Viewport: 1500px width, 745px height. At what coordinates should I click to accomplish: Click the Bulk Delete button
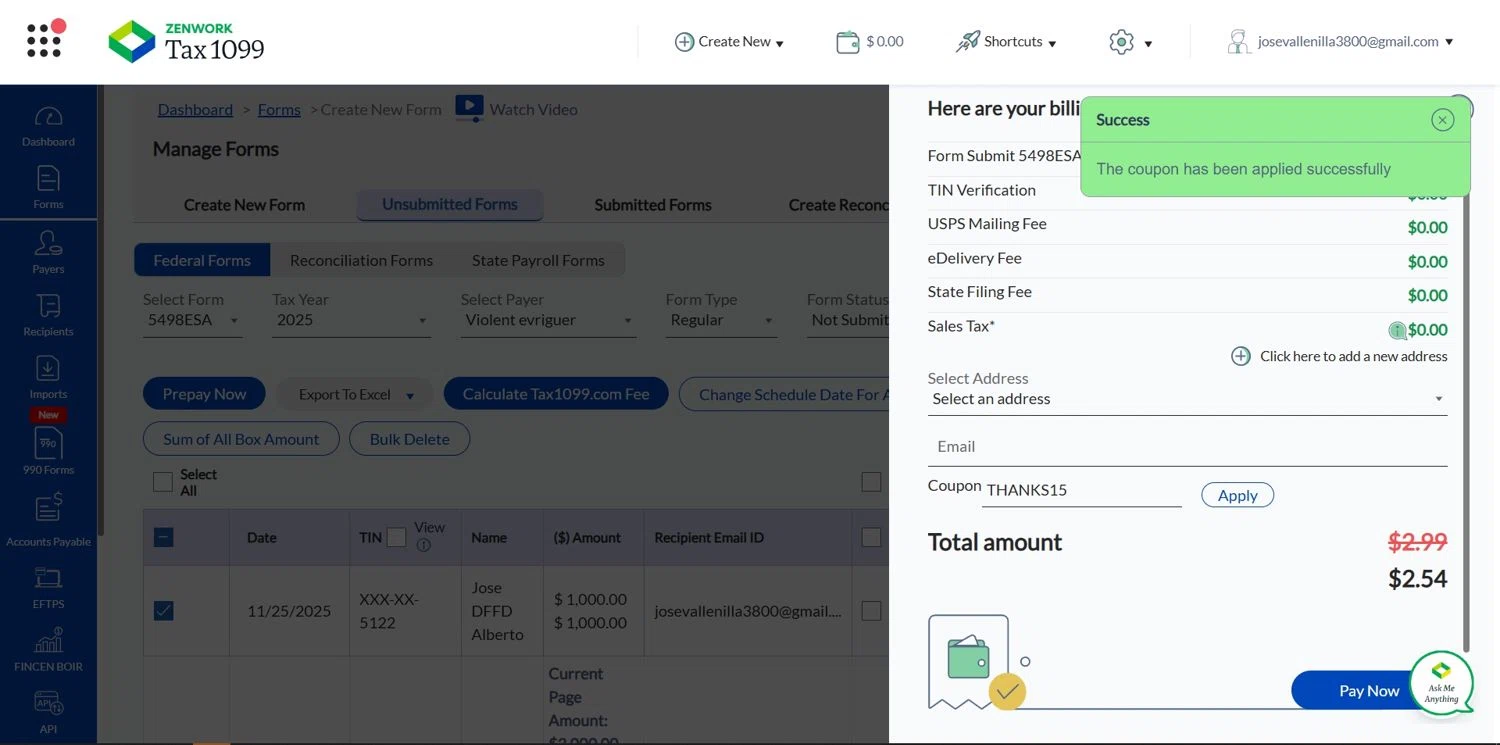409,439
